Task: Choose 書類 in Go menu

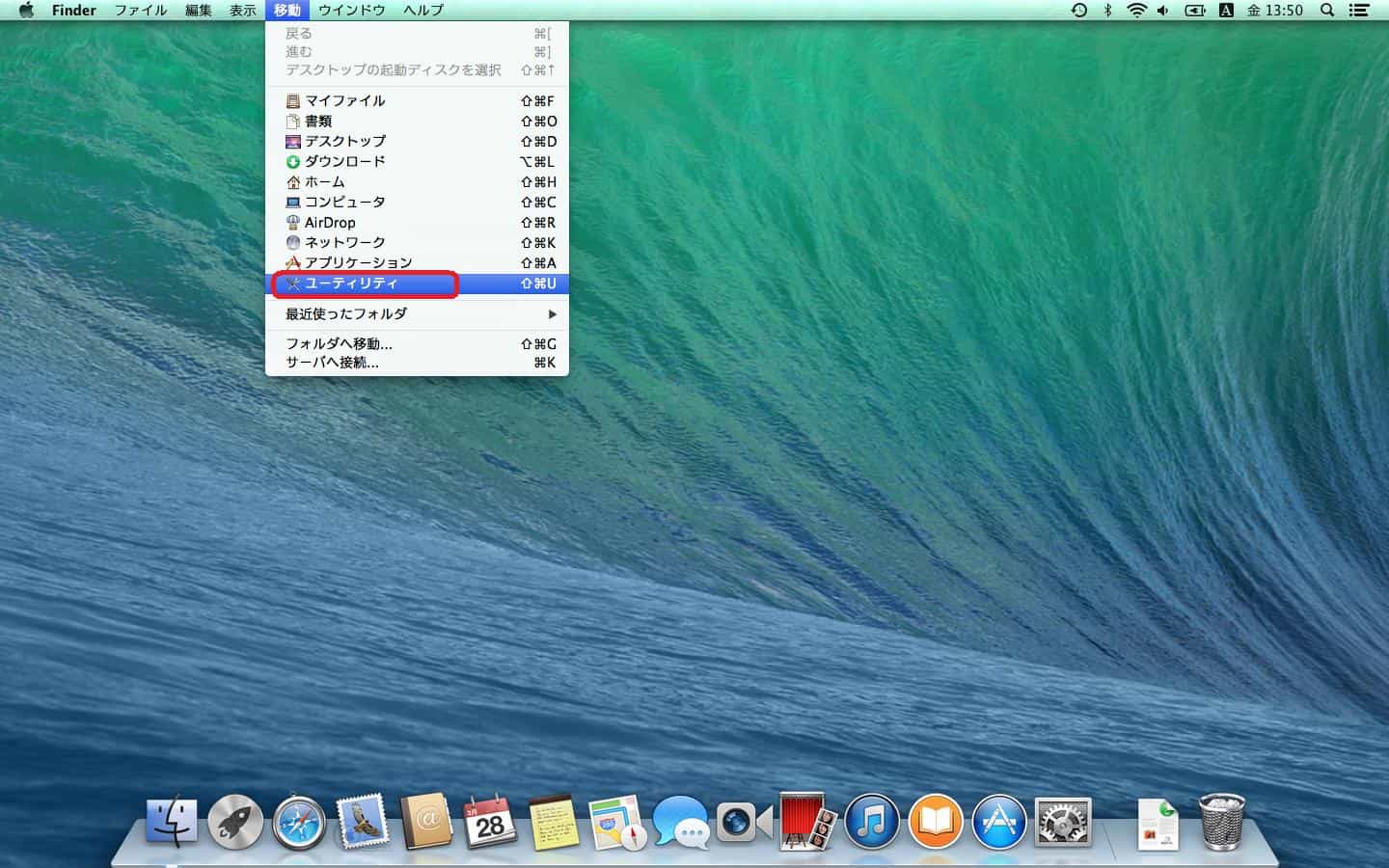Action: click(x=417, y=121)
